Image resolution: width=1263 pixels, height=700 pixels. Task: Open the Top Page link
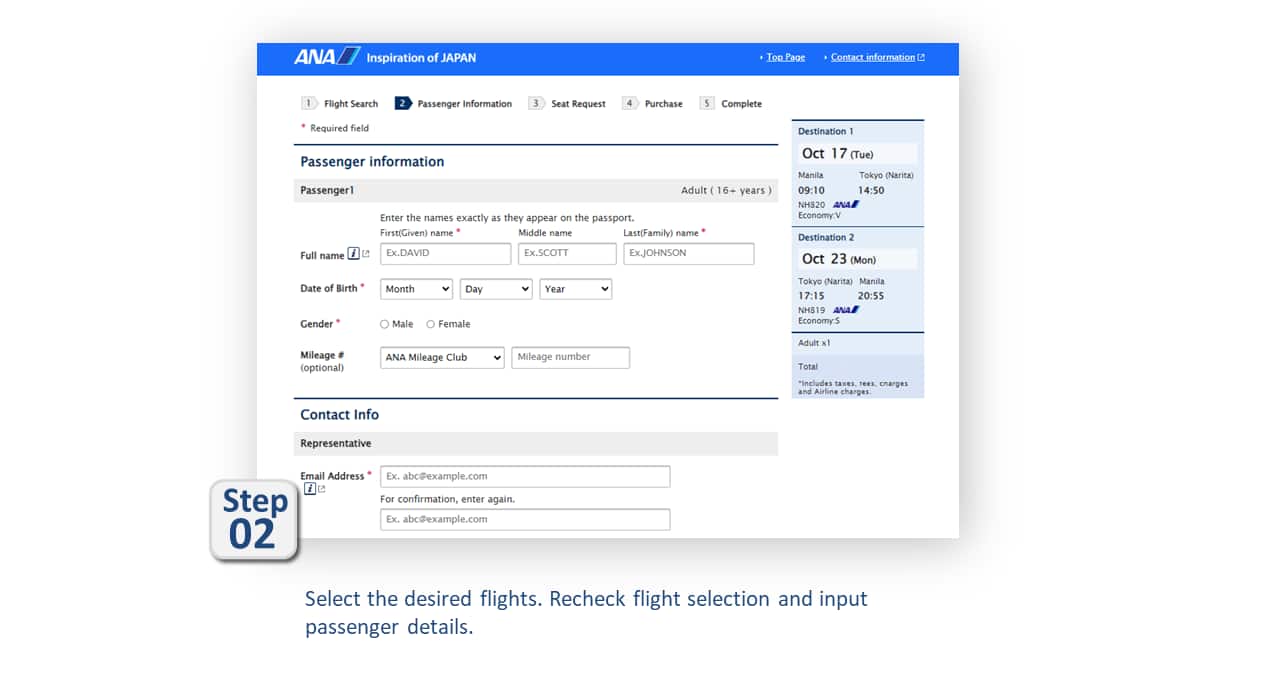tap(784, 57)
